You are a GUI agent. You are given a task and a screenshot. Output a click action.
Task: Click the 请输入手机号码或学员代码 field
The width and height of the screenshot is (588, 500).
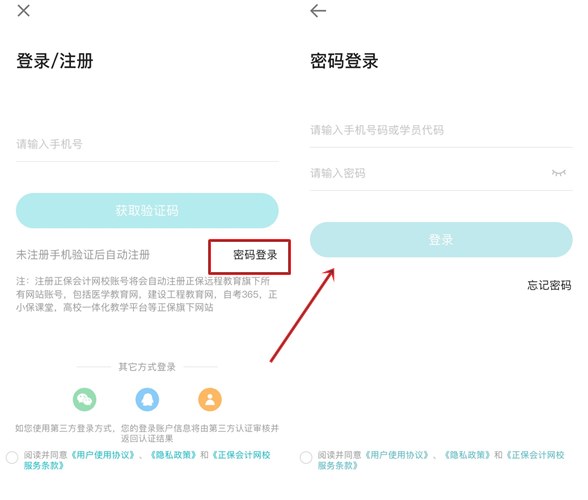(441, 130)
